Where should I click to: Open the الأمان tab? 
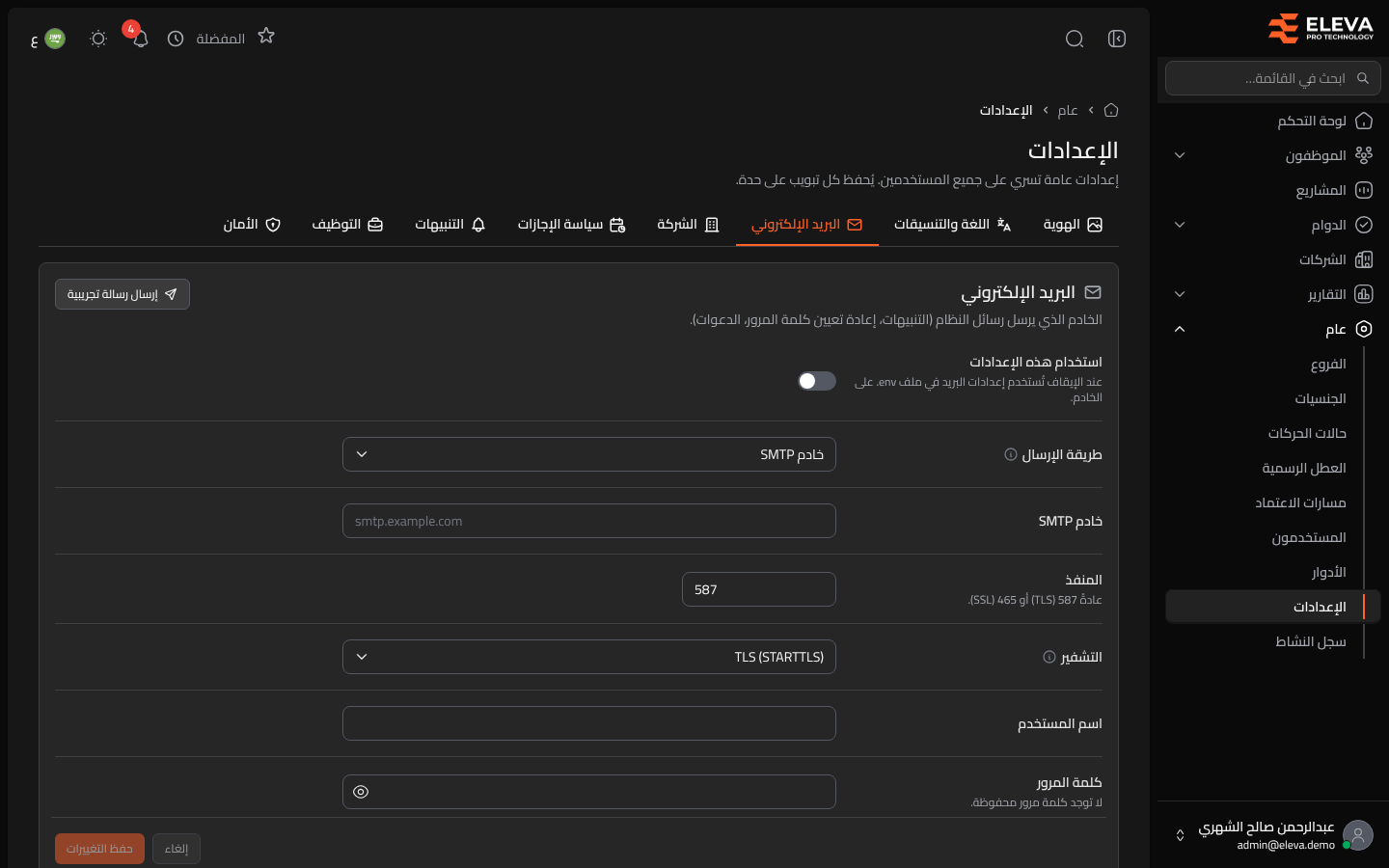252,225
